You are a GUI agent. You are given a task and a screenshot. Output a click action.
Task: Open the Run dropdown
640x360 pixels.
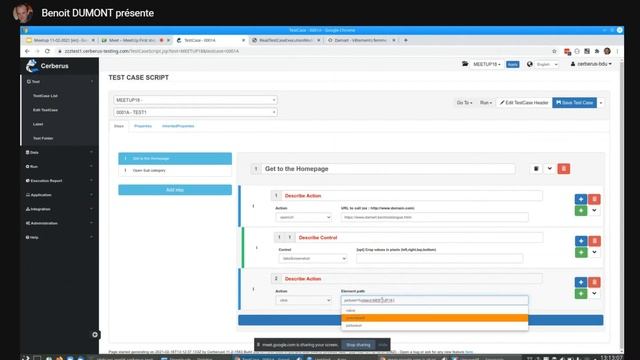pyautogui.click(x=486, y=103)
